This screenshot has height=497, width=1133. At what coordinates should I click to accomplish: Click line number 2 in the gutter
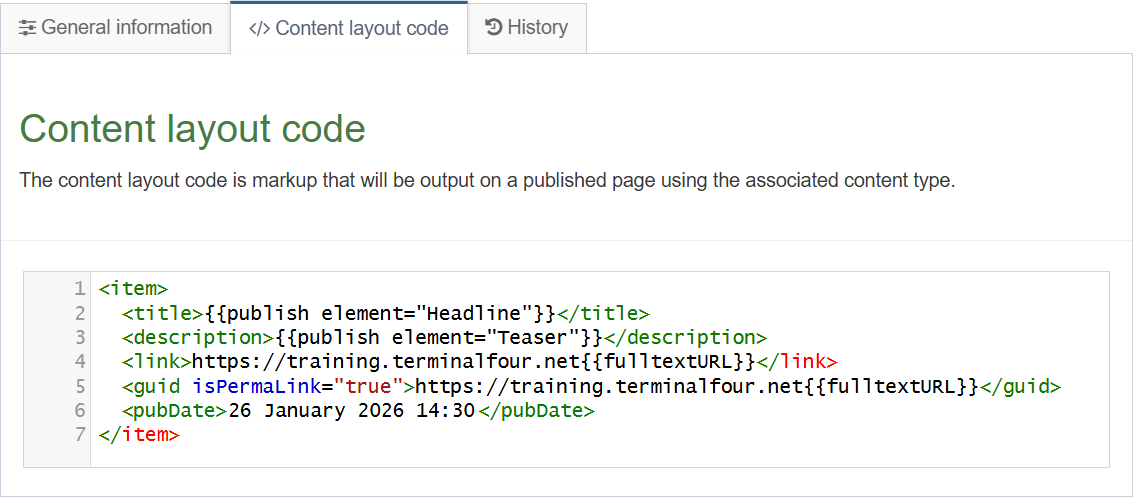pos(79,314)
